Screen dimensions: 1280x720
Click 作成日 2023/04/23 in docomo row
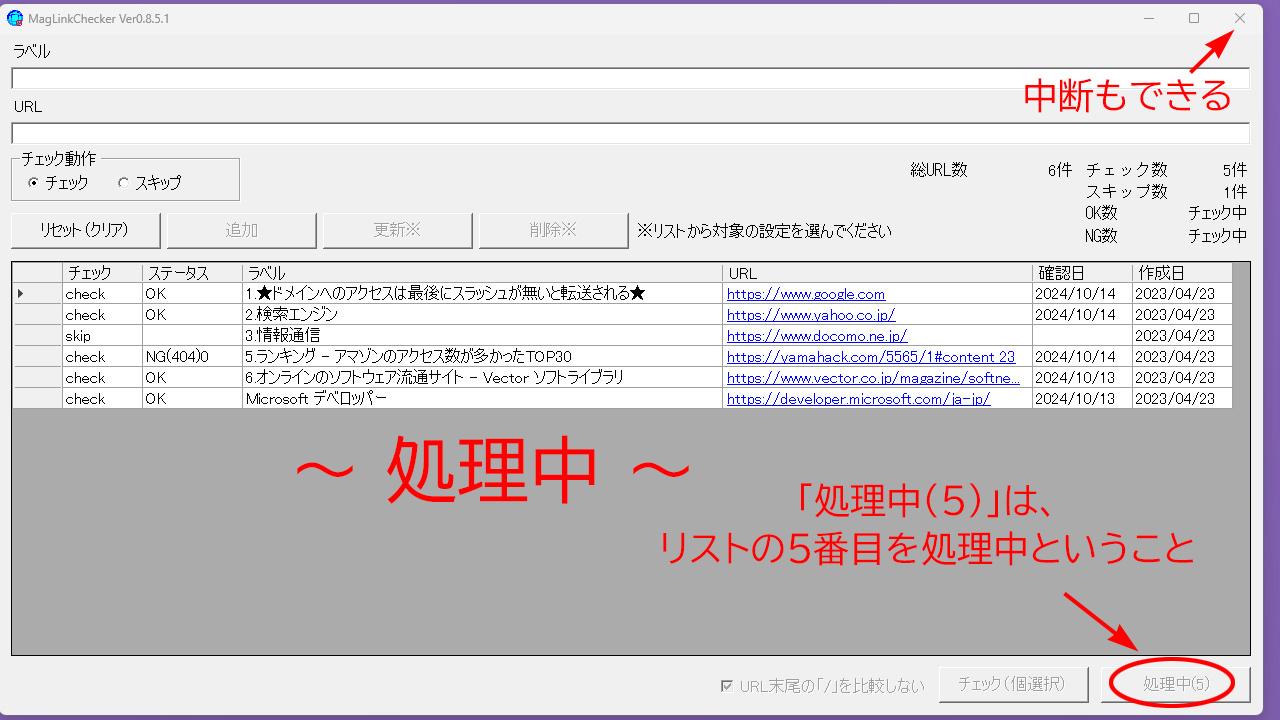pos(1182,336)
